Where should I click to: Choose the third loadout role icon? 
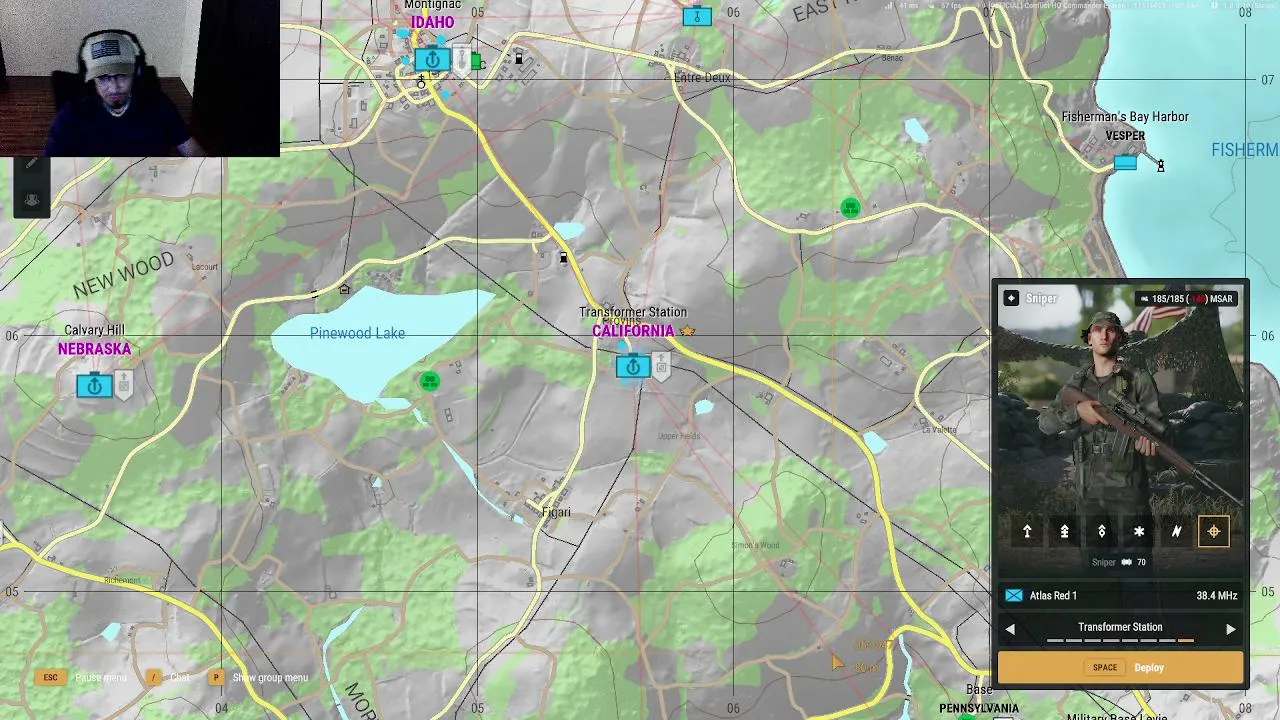pos(1102,532)
